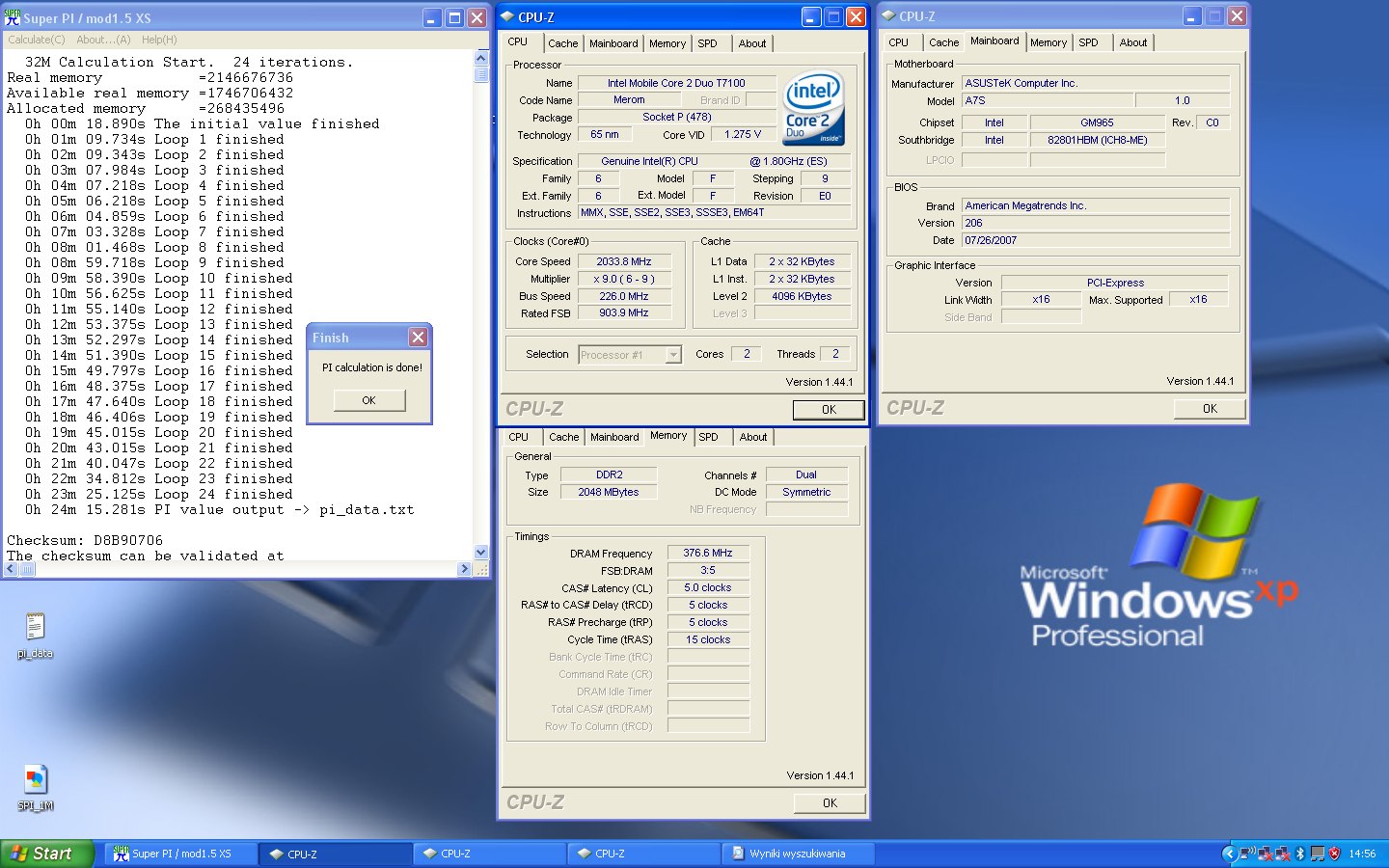Open the Windows Start menu
The image size is (1389, 868).
(x=46, y=854)
